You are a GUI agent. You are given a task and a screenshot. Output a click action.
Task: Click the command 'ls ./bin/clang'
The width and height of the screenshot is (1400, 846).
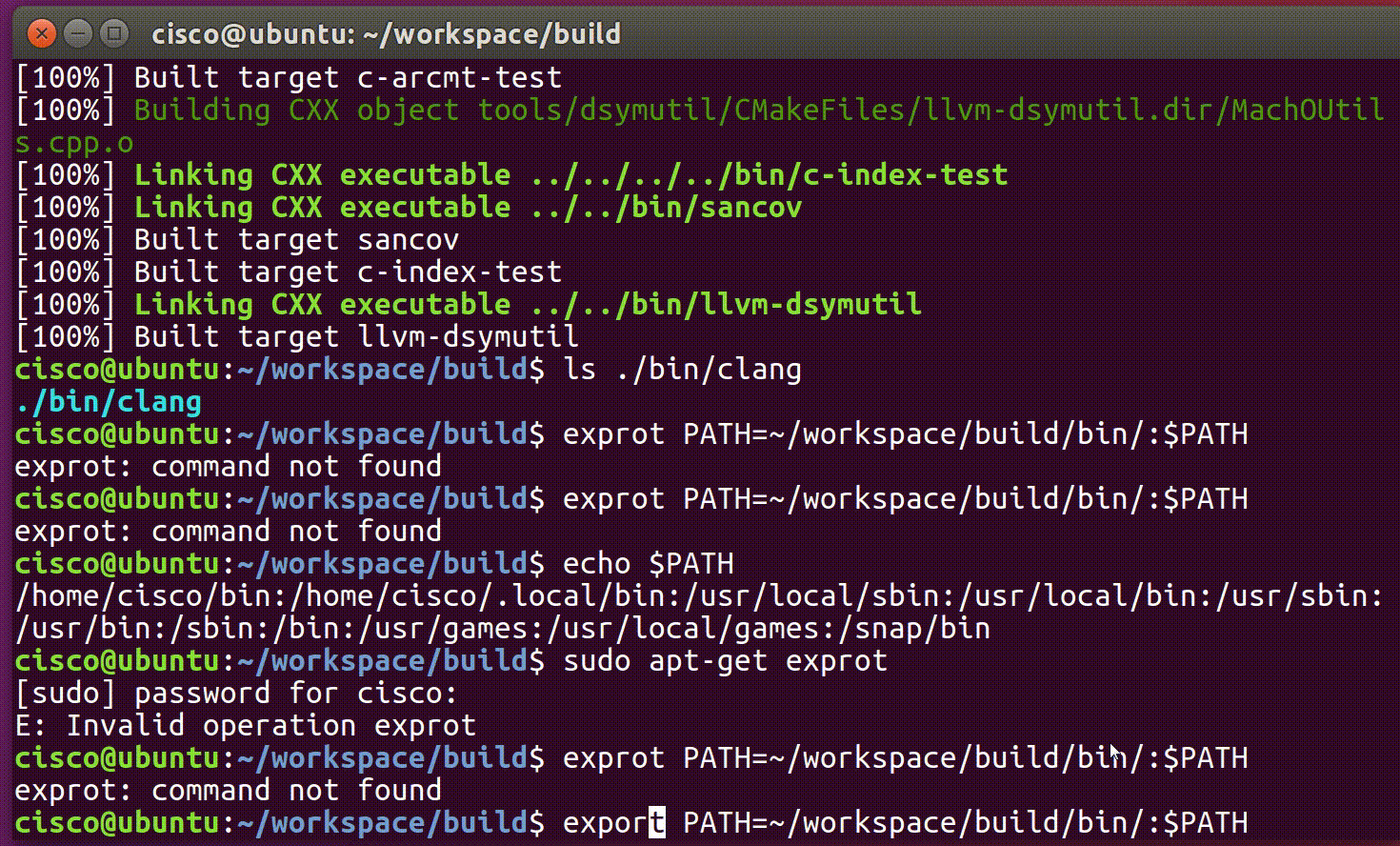point(683,370)
